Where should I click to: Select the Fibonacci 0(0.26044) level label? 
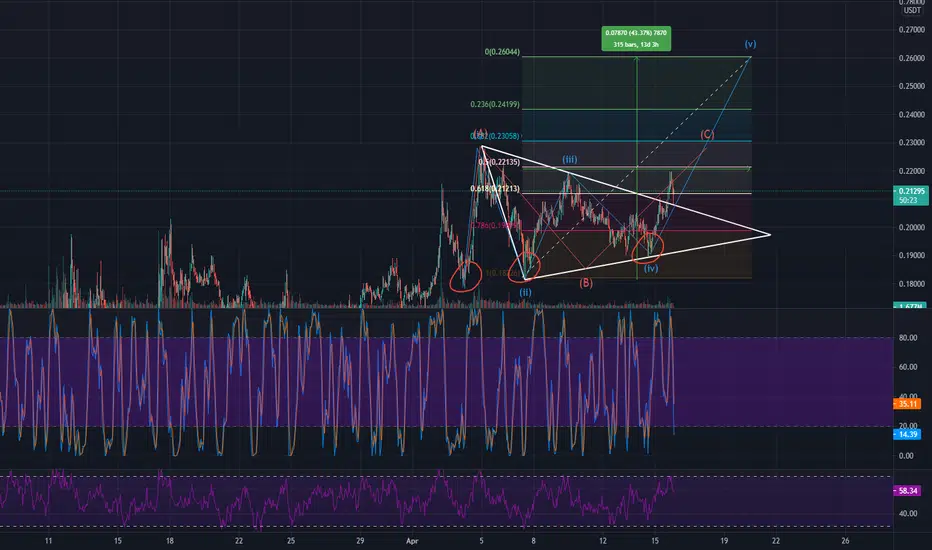click(502, 52)
